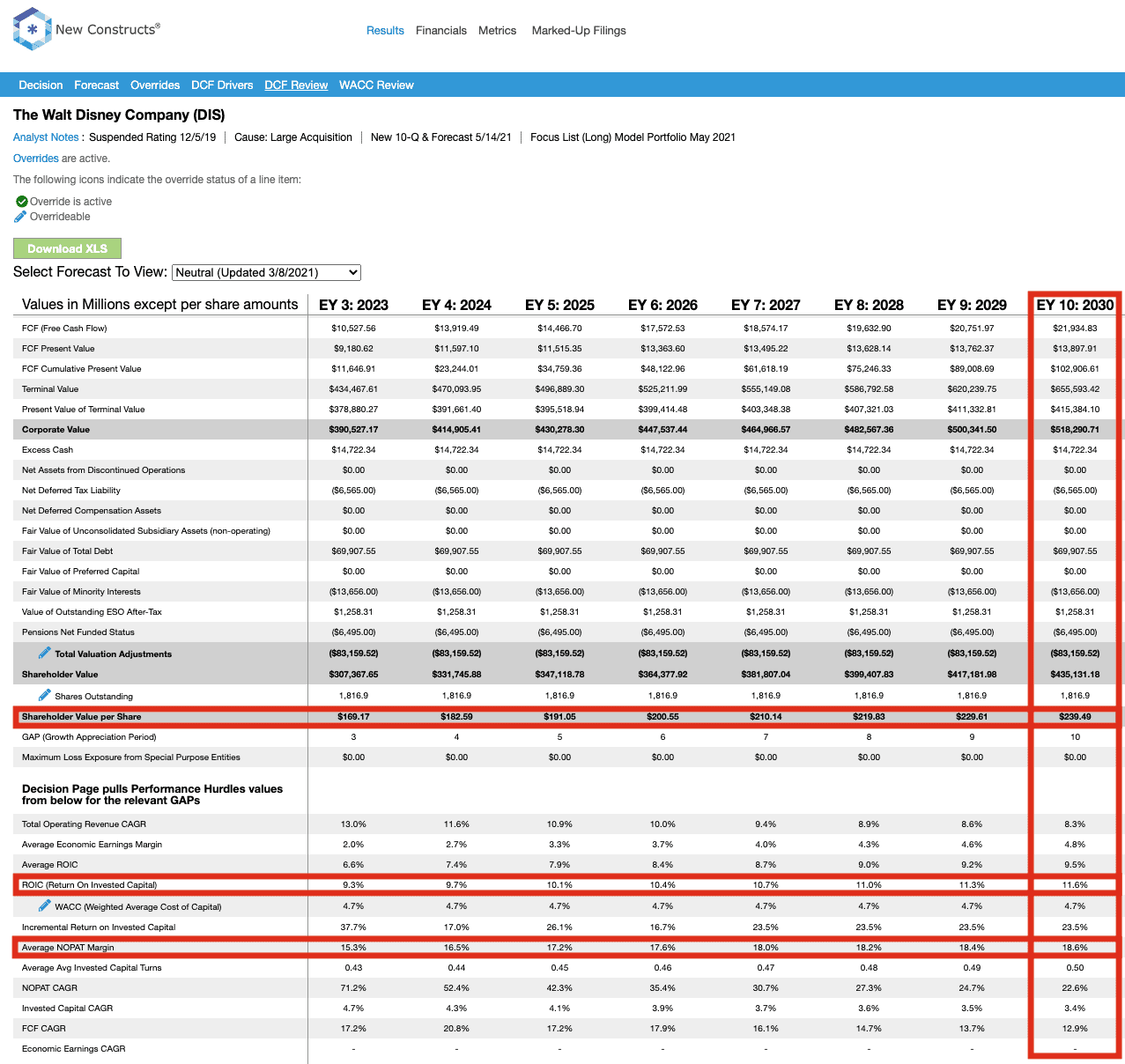This screenshot has width=1125, height=1064.
Task: Click the 71.2% NOPAT CAGR value
Action: [353, 988]
